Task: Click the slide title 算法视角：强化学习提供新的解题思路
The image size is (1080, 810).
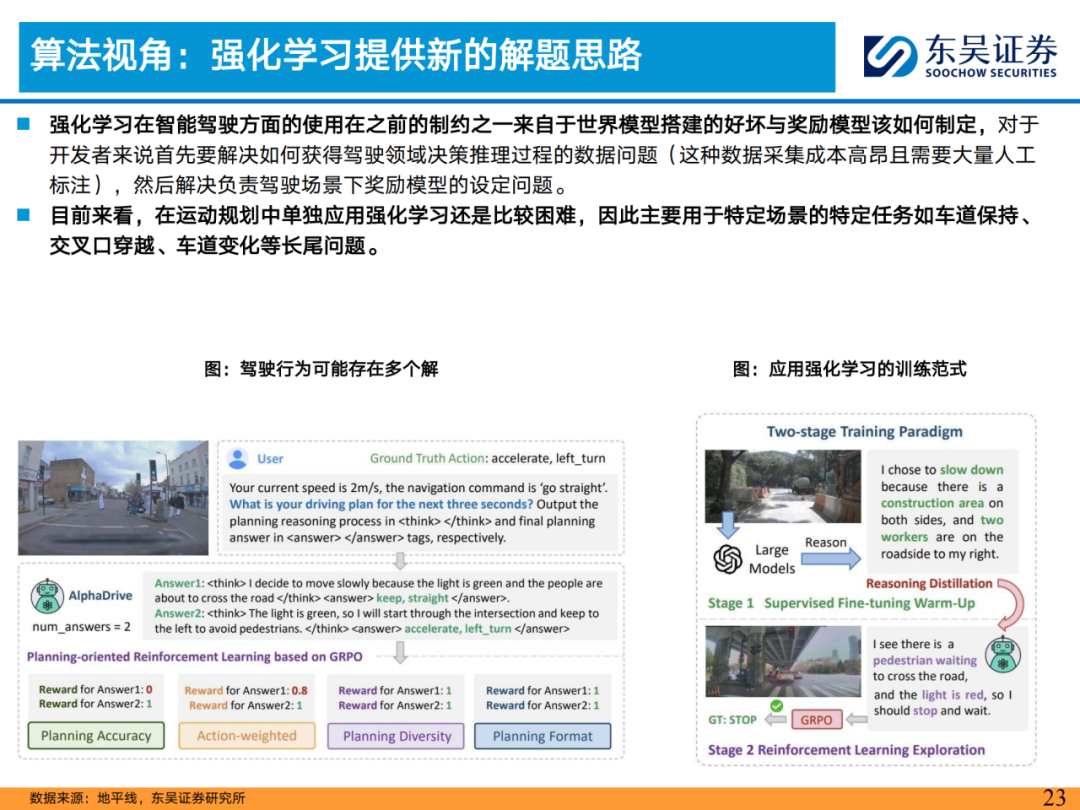Action: (x=336, y=55)
